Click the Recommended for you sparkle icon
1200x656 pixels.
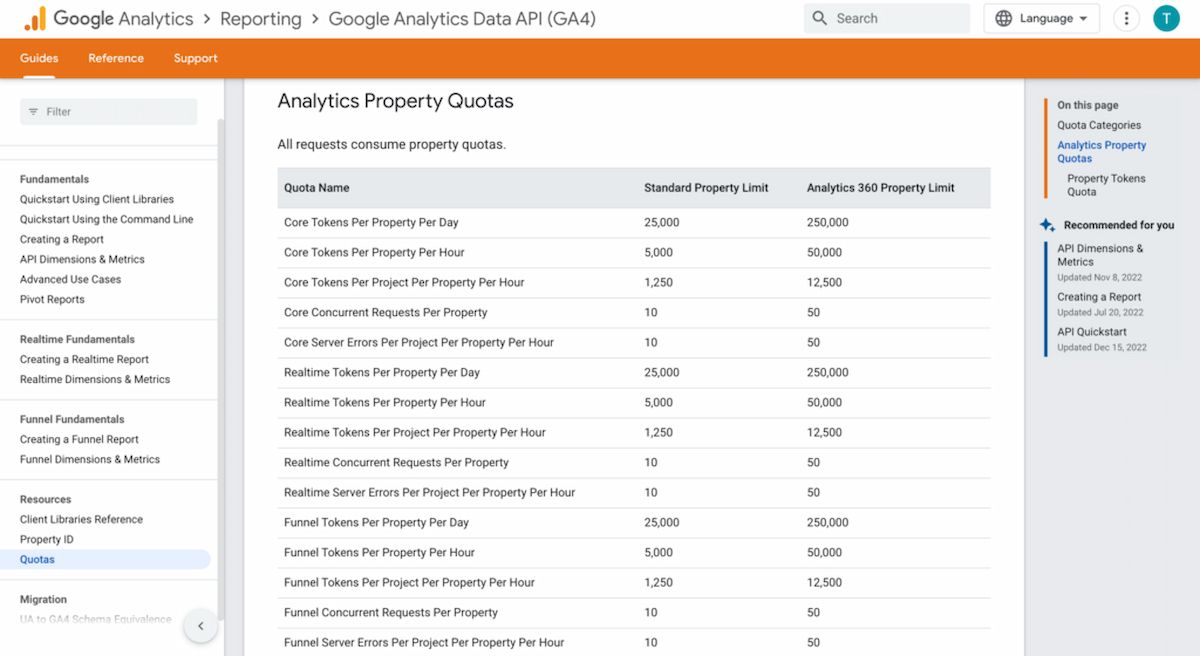(x=1047, y=225)
